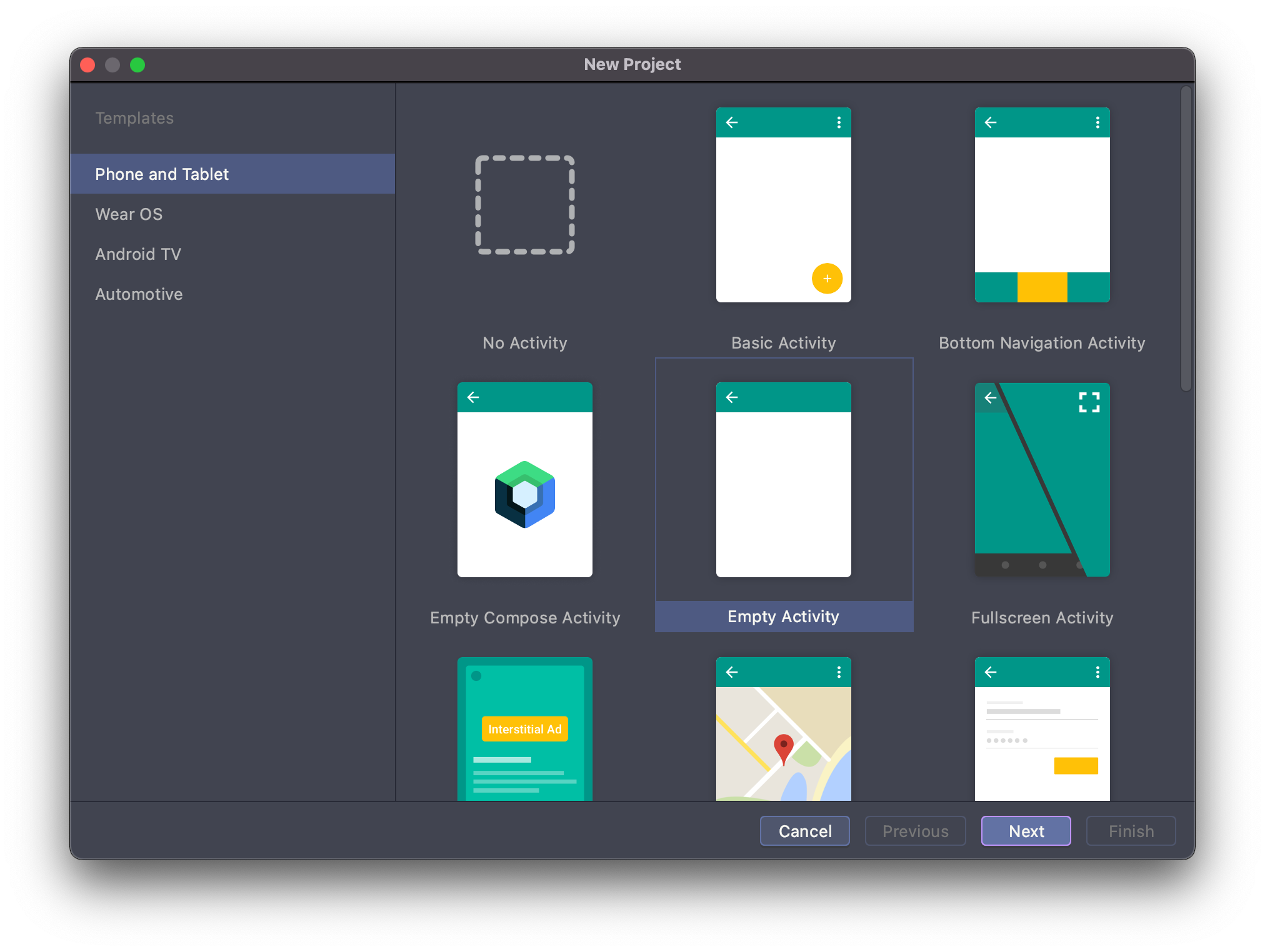
Task: Cancel the New Project dialog
Action: [x=804, y=831]
